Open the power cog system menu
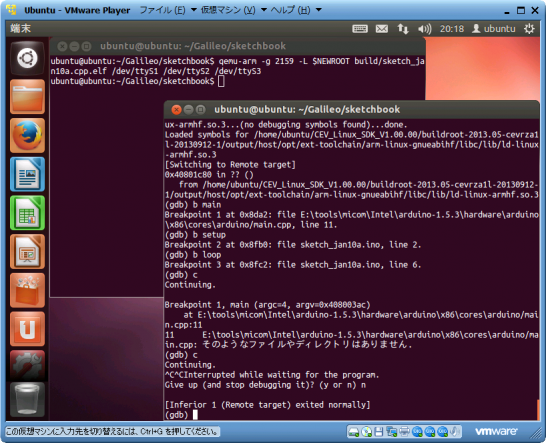 pyautogui.click(x=529, y=29)
